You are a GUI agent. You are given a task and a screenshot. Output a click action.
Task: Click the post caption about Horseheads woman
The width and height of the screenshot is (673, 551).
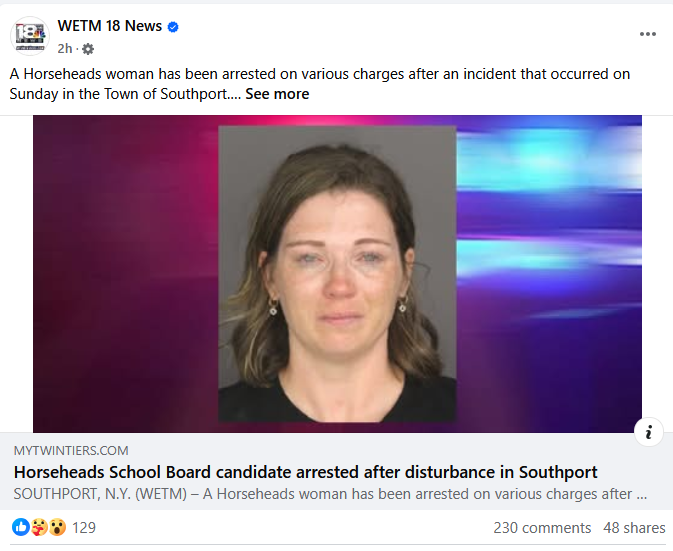click(320, 84)
